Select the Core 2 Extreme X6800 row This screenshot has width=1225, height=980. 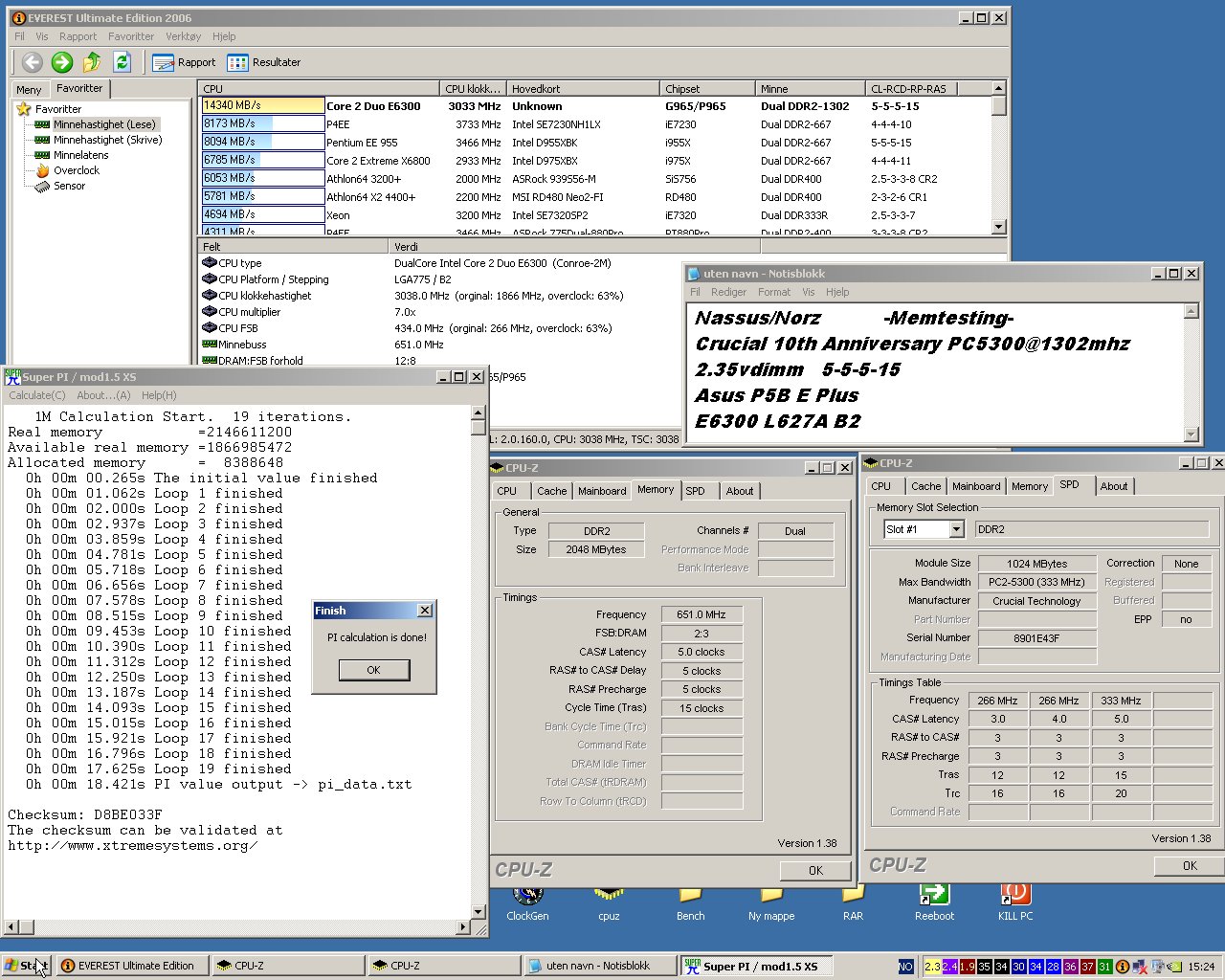[x=594, y=161]
